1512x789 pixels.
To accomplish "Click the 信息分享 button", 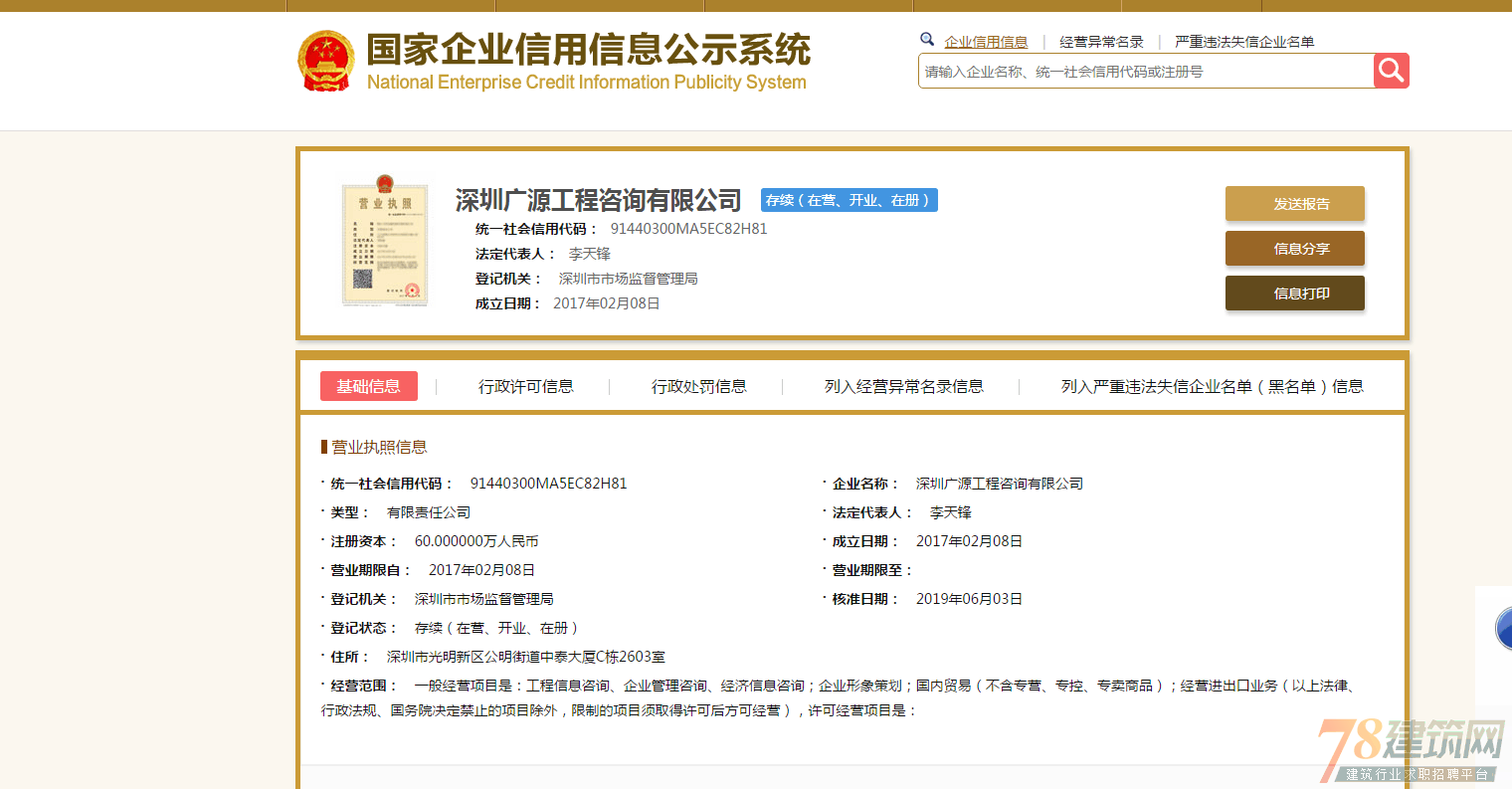I will pyautogui.click(x=1295, y=248).
